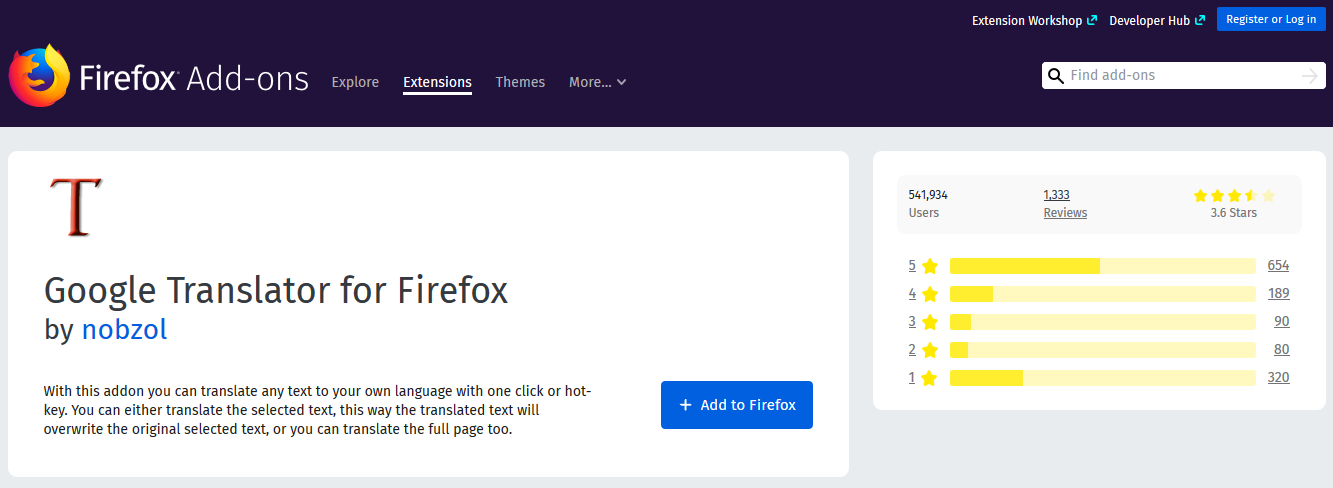
Task: Click Register or Log in button
Action: click(x=1271, y=19)
